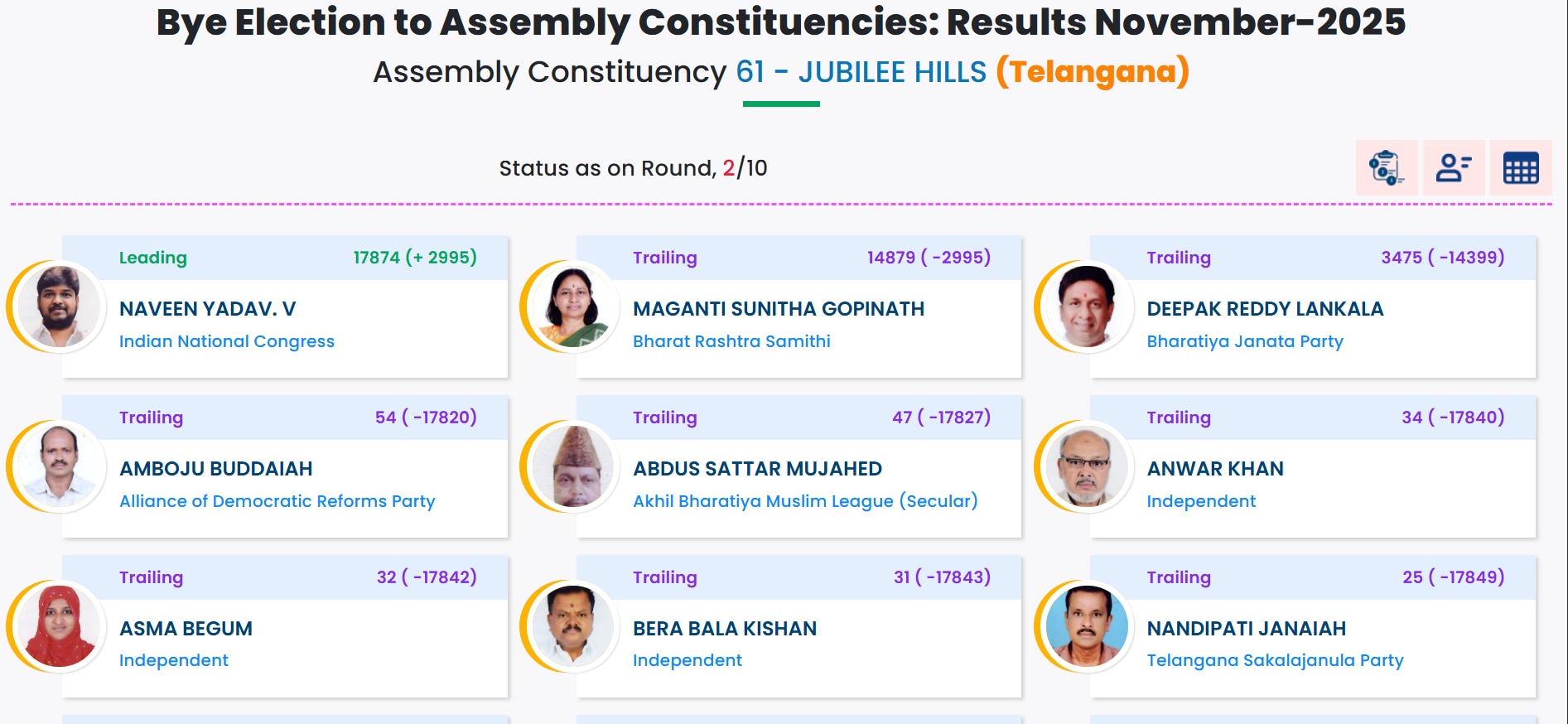1568x724 pixels.
Task: Click the candidate list person icon
Action: click(x=1453, y=167)
